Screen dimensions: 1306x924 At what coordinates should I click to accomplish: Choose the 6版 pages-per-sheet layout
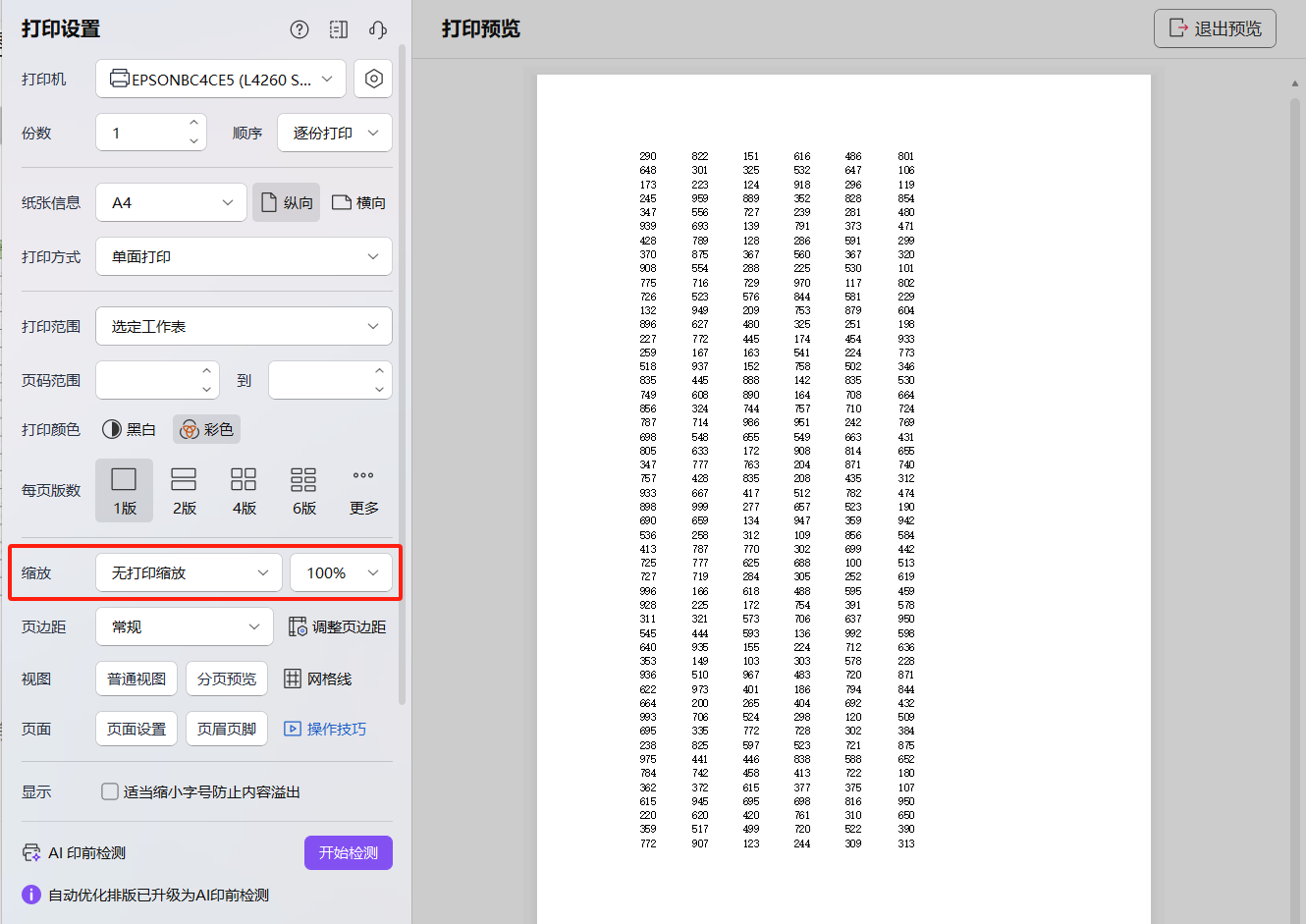303,490
